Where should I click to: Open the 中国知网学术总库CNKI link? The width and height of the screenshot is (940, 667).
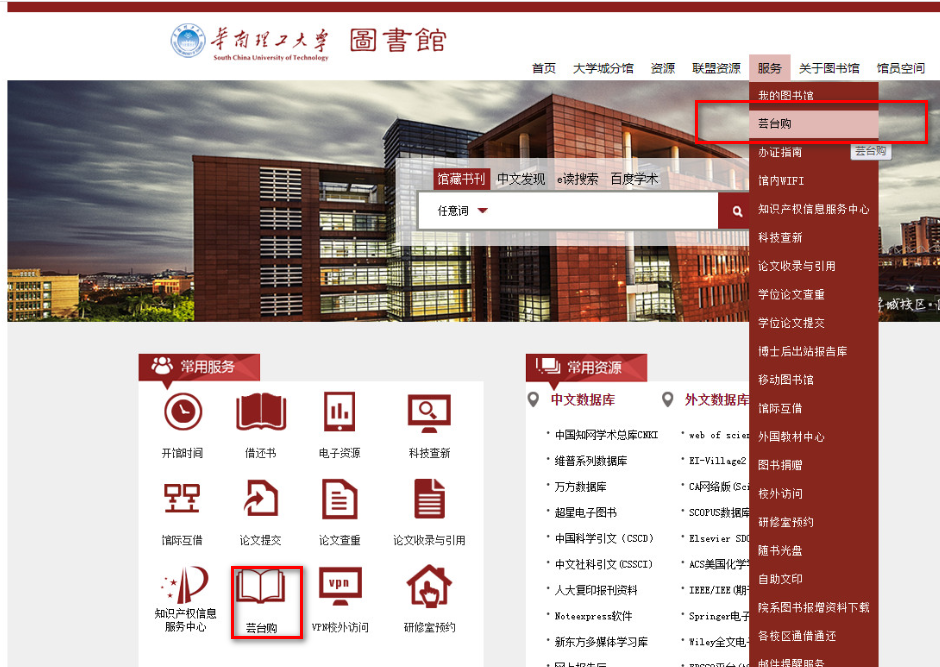coord(606,434)
